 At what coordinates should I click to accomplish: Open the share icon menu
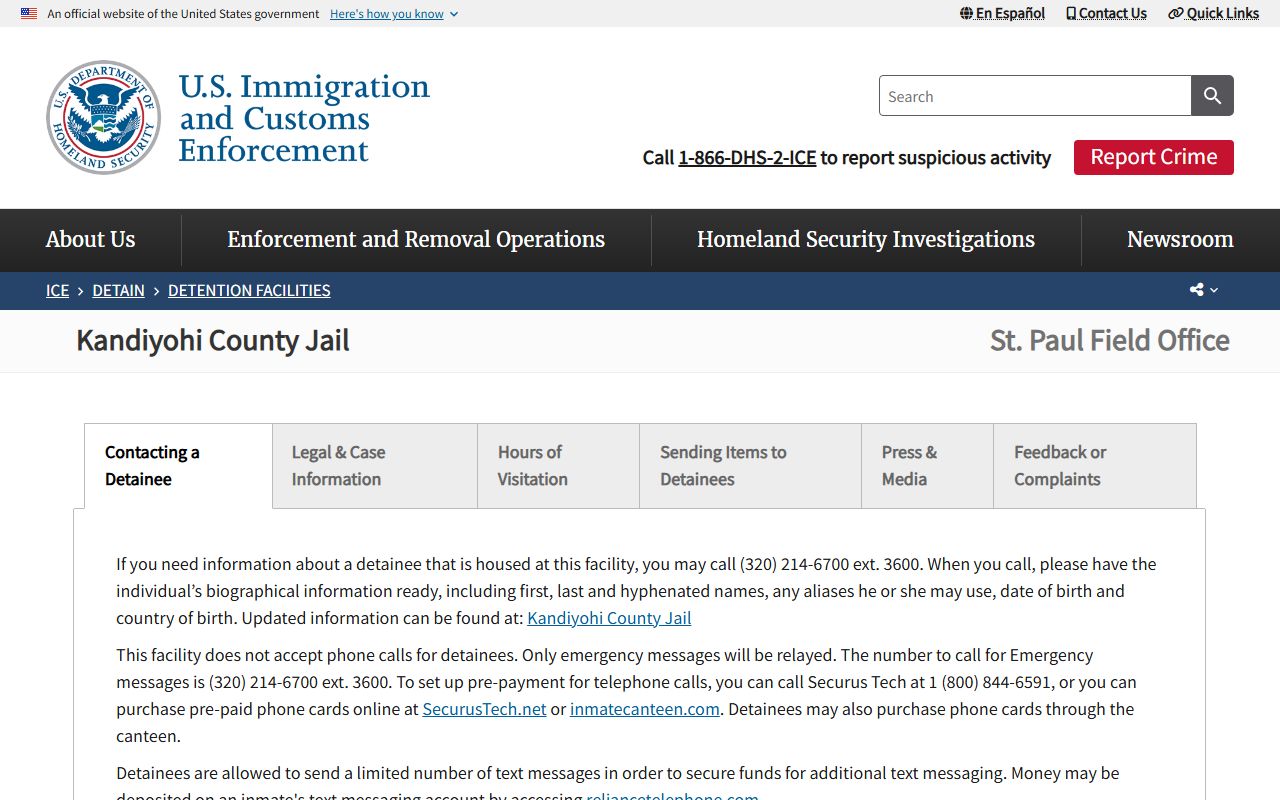1197,290
